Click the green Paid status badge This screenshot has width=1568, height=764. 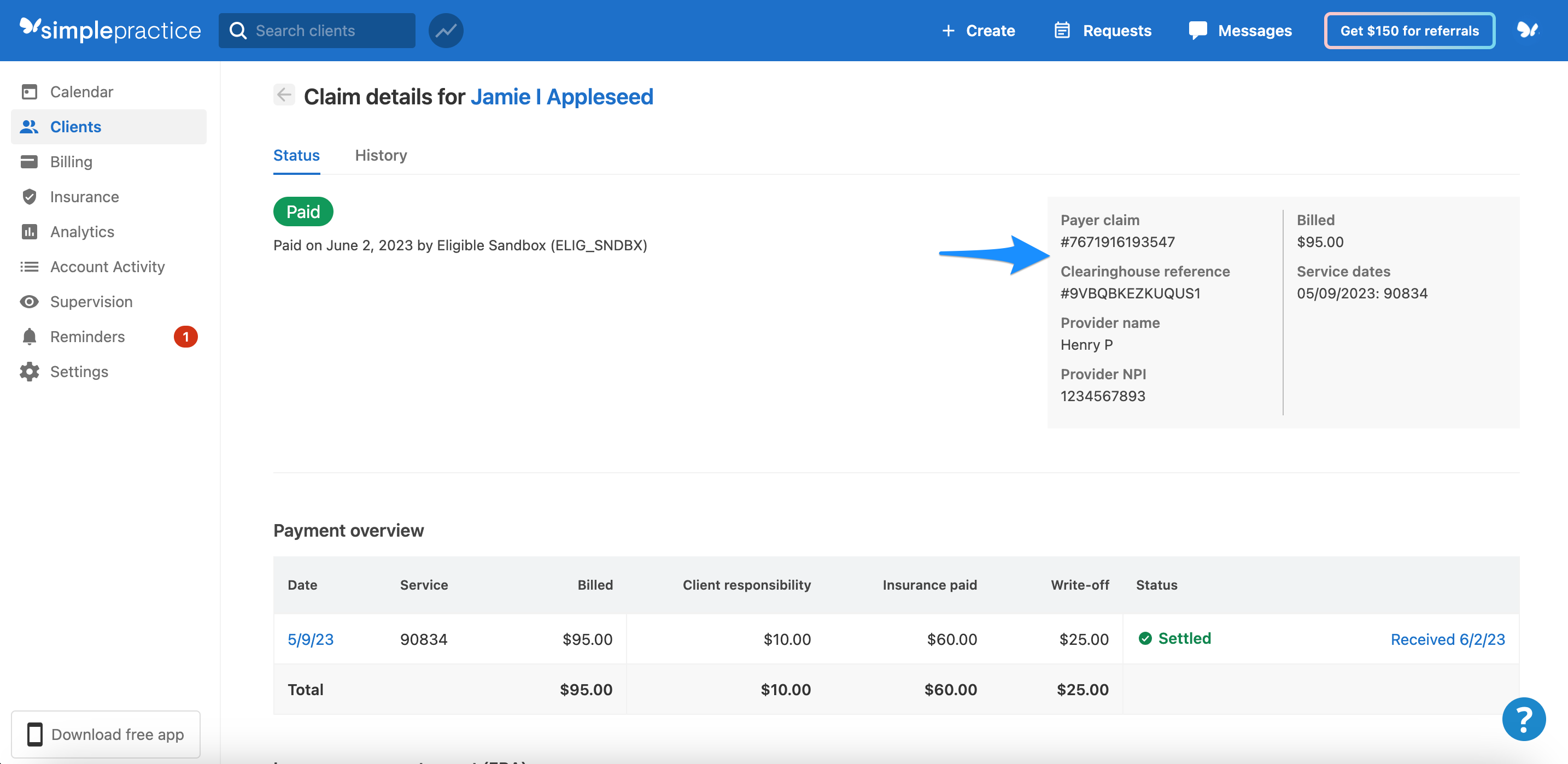click(x=303, y=211)
